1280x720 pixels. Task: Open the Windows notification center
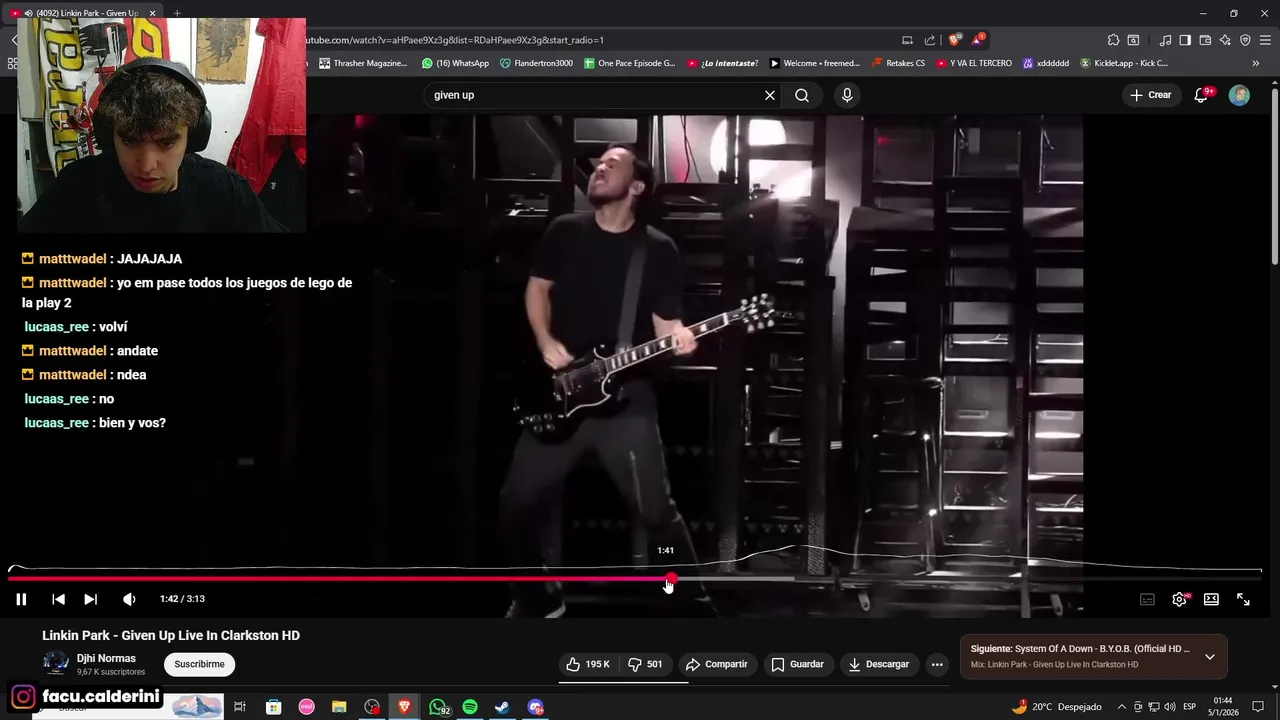[1258, 707]
